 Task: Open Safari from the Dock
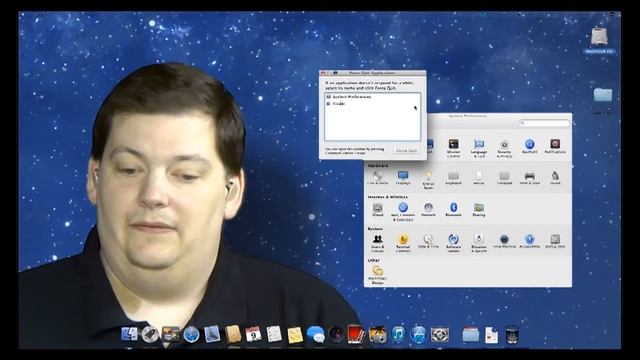click(191, 334)
